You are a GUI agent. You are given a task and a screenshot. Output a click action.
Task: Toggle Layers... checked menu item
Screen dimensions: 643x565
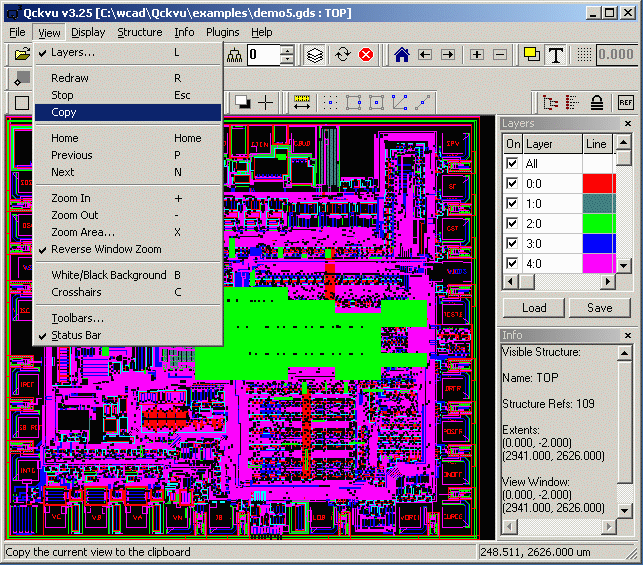[128, 52]
